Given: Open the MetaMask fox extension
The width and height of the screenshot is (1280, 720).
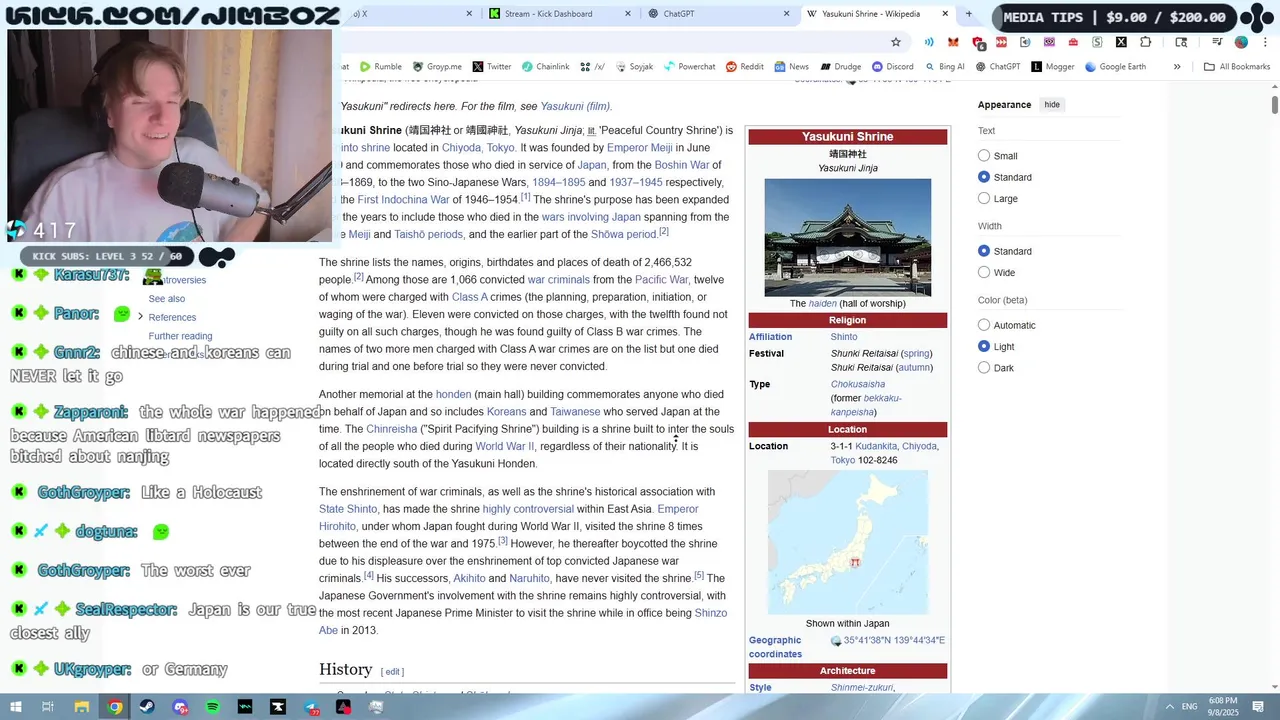Looking at the screenshot, I should point(953,42).
